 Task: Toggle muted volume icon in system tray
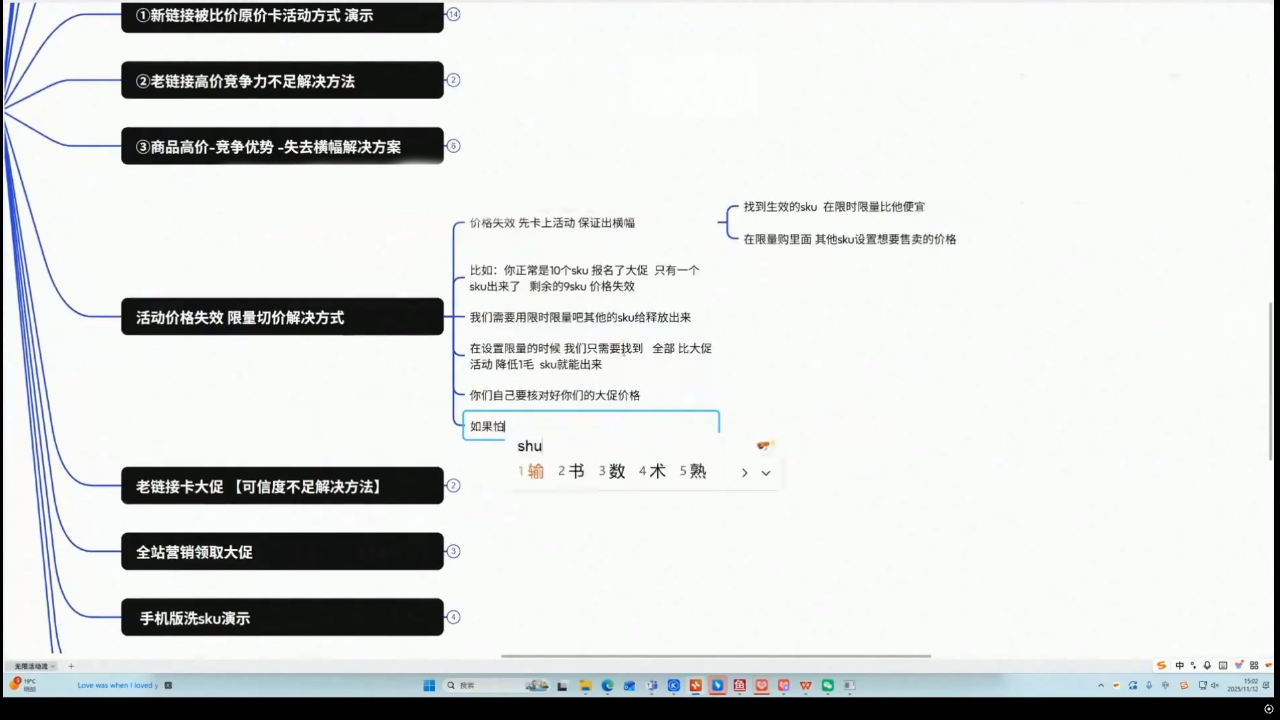pos(1214,685)
